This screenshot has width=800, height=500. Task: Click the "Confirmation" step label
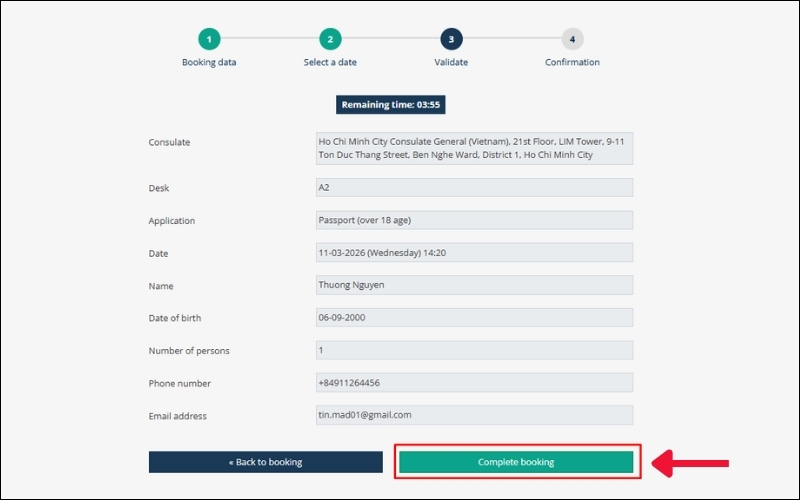pyautogui.click(x=572, y=62)
